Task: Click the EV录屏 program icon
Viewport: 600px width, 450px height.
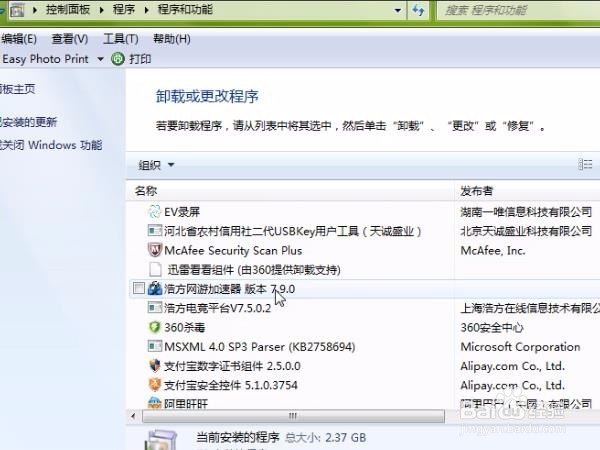Action: coord(155,211)
